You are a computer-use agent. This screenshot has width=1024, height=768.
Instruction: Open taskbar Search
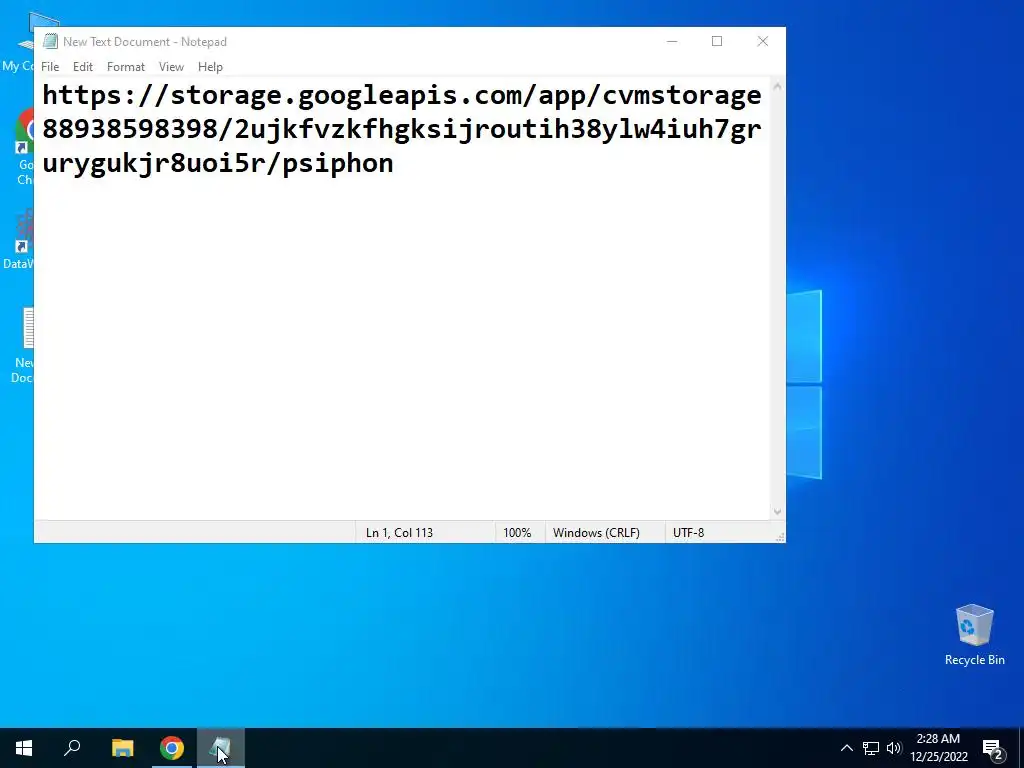72,748
